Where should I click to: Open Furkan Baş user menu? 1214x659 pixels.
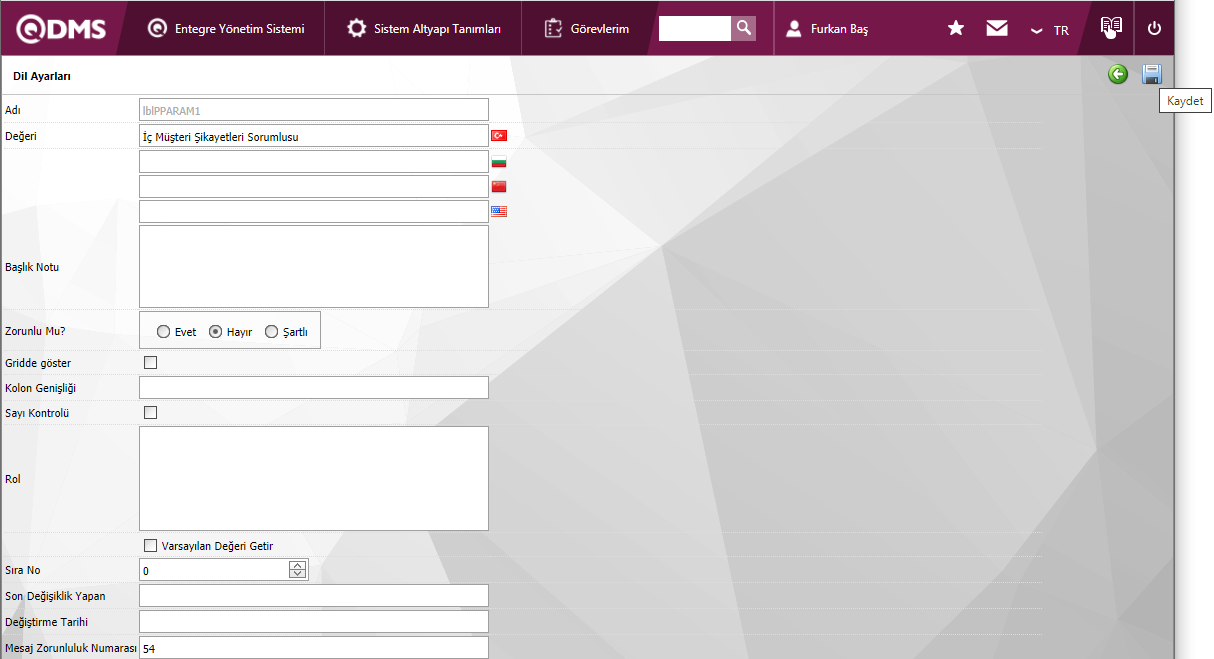point(827,29)
